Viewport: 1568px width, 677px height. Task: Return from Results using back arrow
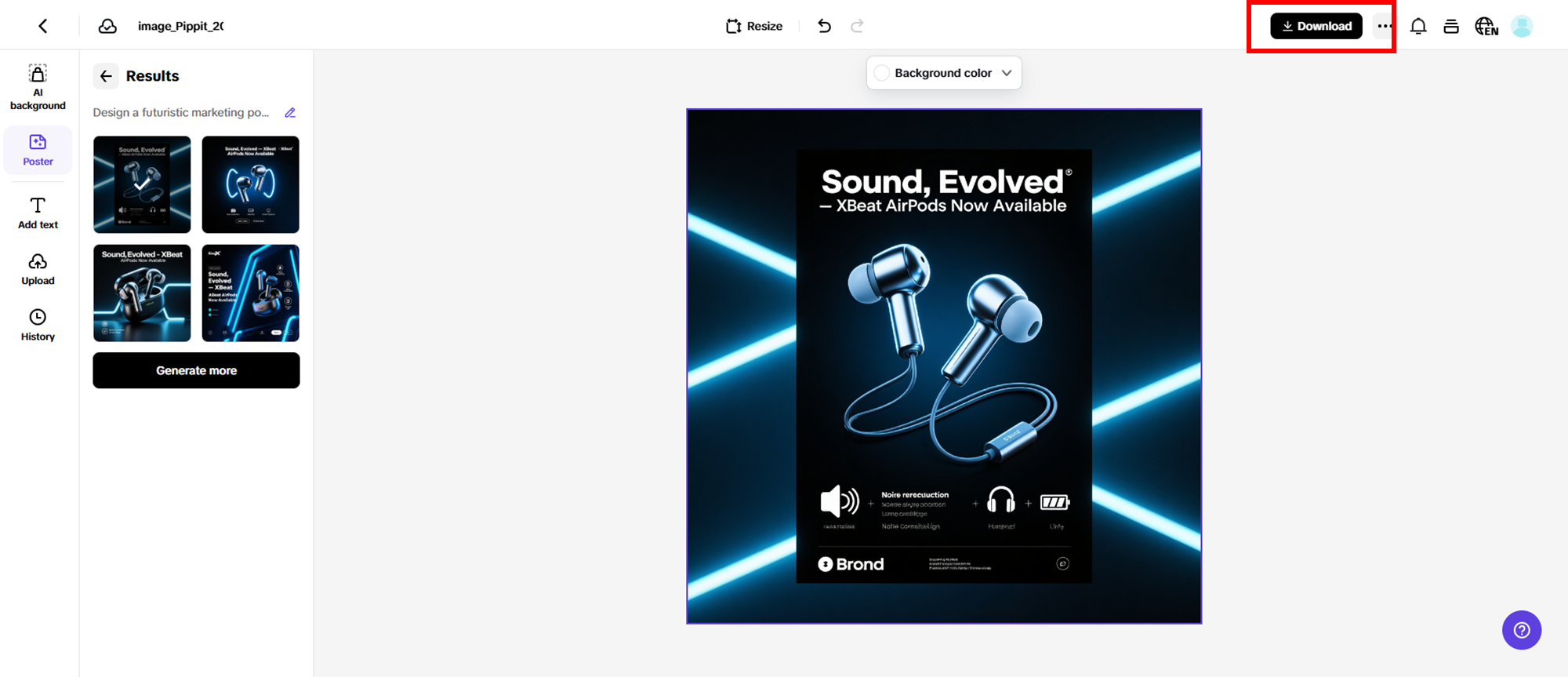point(106,76)
